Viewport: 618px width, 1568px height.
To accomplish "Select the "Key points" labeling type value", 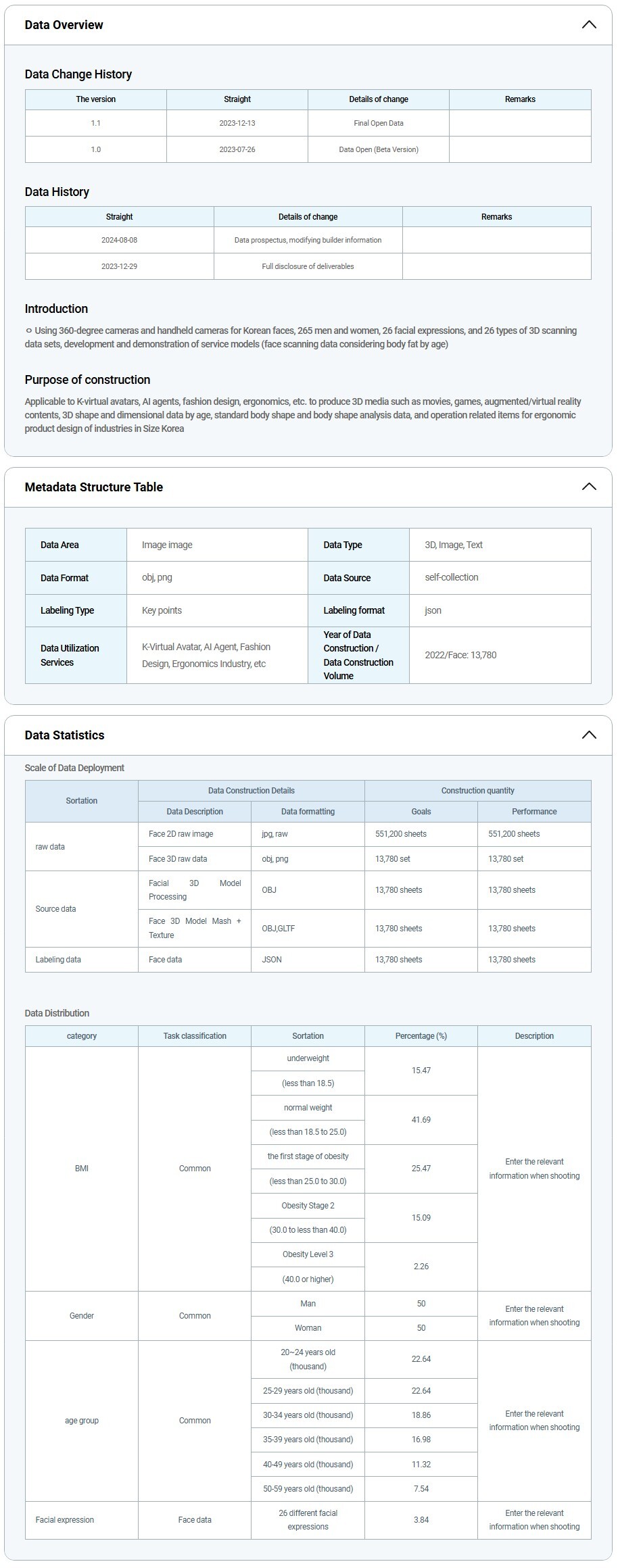I will (x=162, y=610).
